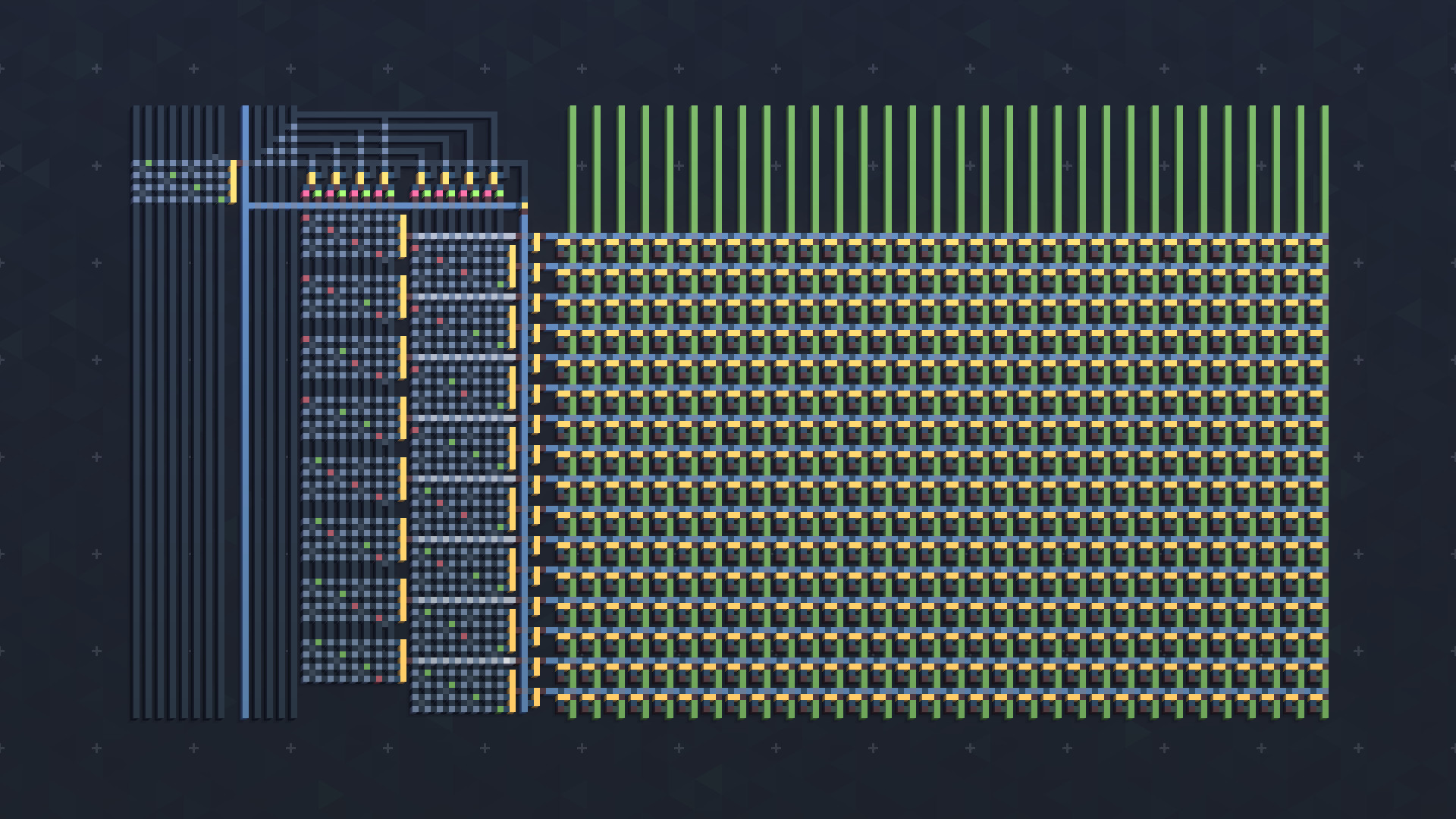
Task: Activate a yellow input terminal on the left edge
Action: point(232,180)
